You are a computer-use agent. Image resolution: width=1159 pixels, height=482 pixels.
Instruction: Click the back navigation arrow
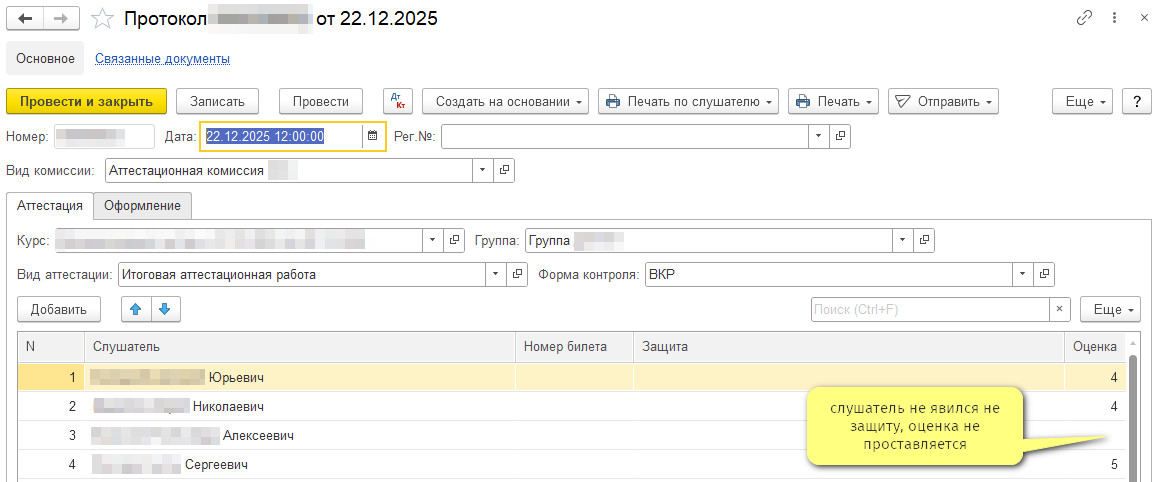tap(26, 19)
